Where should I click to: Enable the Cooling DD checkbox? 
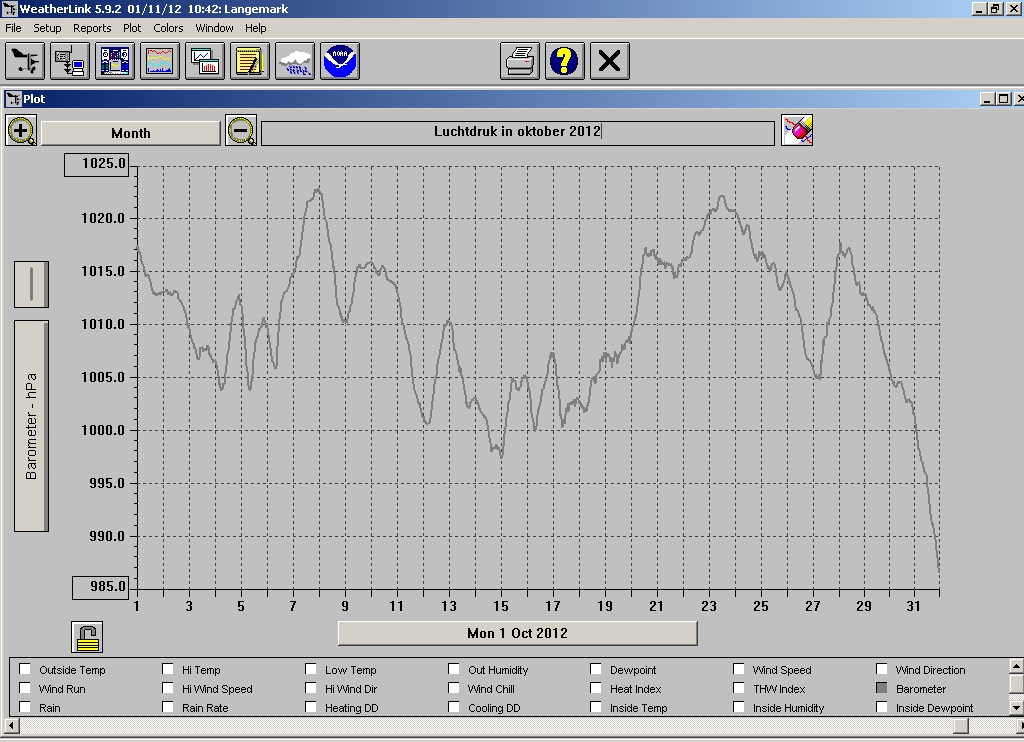tap(454, 707)
